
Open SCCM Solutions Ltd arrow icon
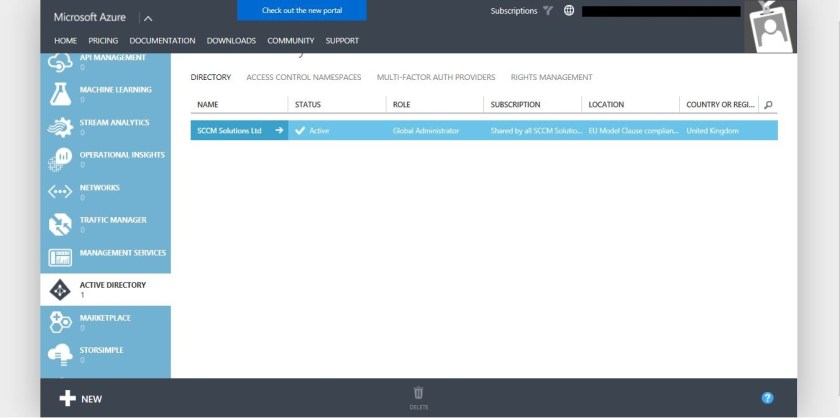pyautogui.click(x=279, y=130)
